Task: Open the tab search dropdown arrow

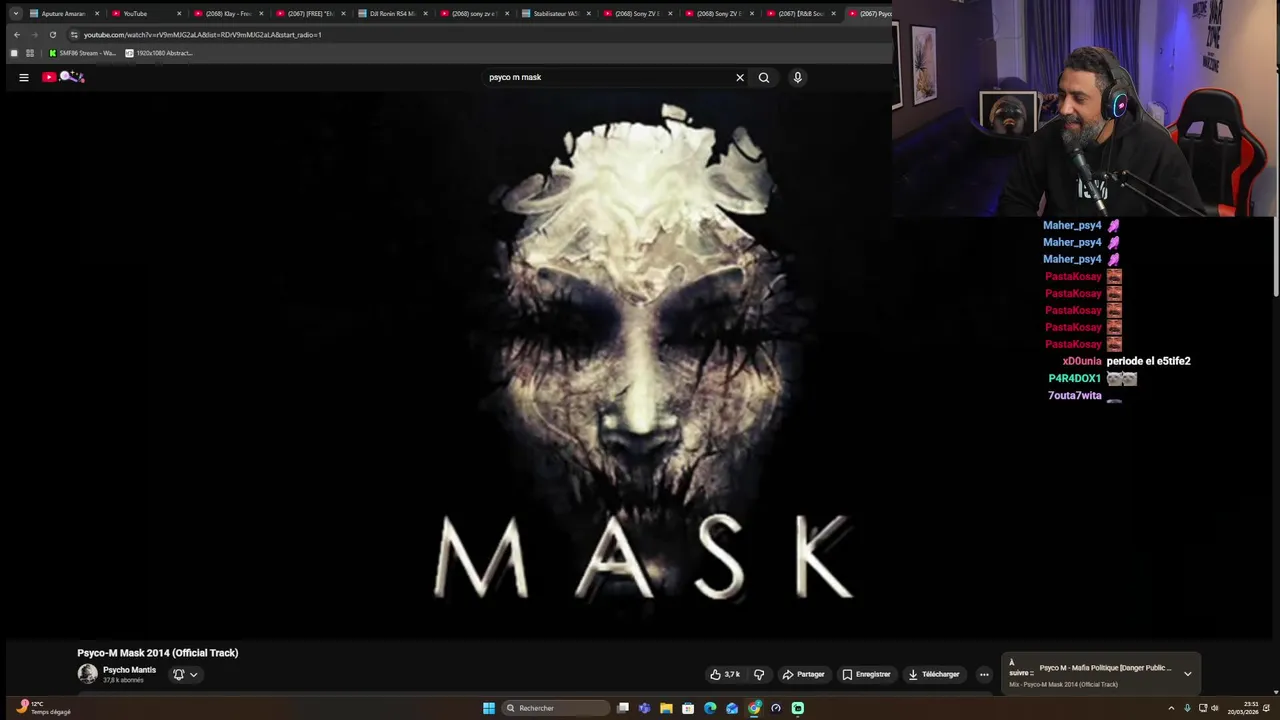Action: coord(16,13)
